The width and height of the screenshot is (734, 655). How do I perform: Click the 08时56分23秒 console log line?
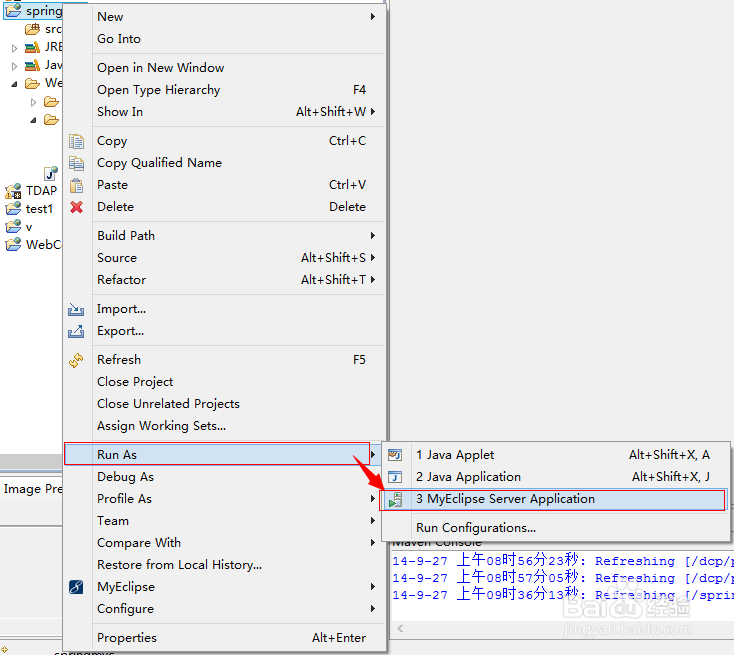pos(563,560)
